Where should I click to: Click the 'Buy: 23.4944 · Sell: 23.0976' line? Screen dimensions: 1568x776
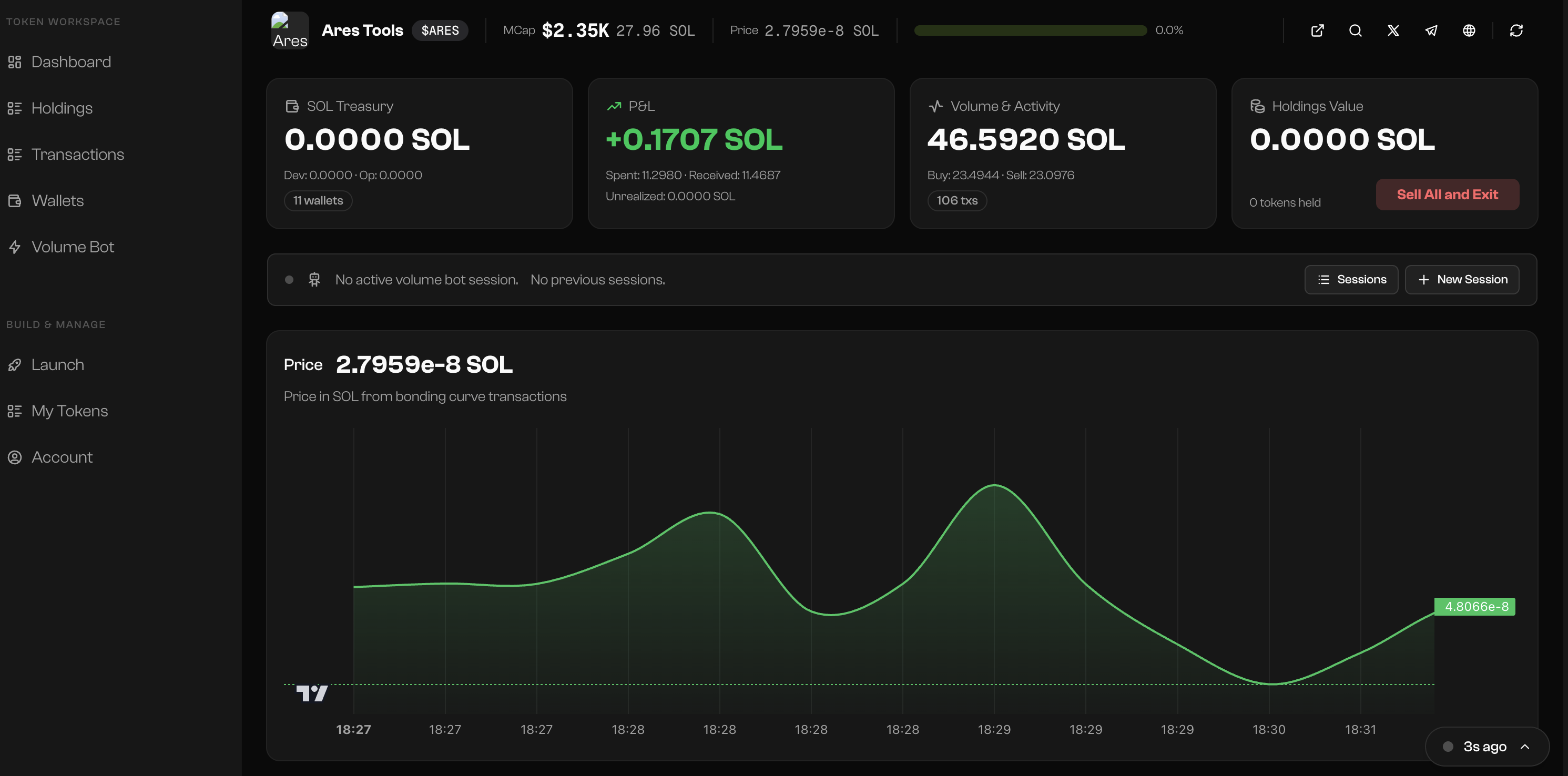[x=1001, y=175]
